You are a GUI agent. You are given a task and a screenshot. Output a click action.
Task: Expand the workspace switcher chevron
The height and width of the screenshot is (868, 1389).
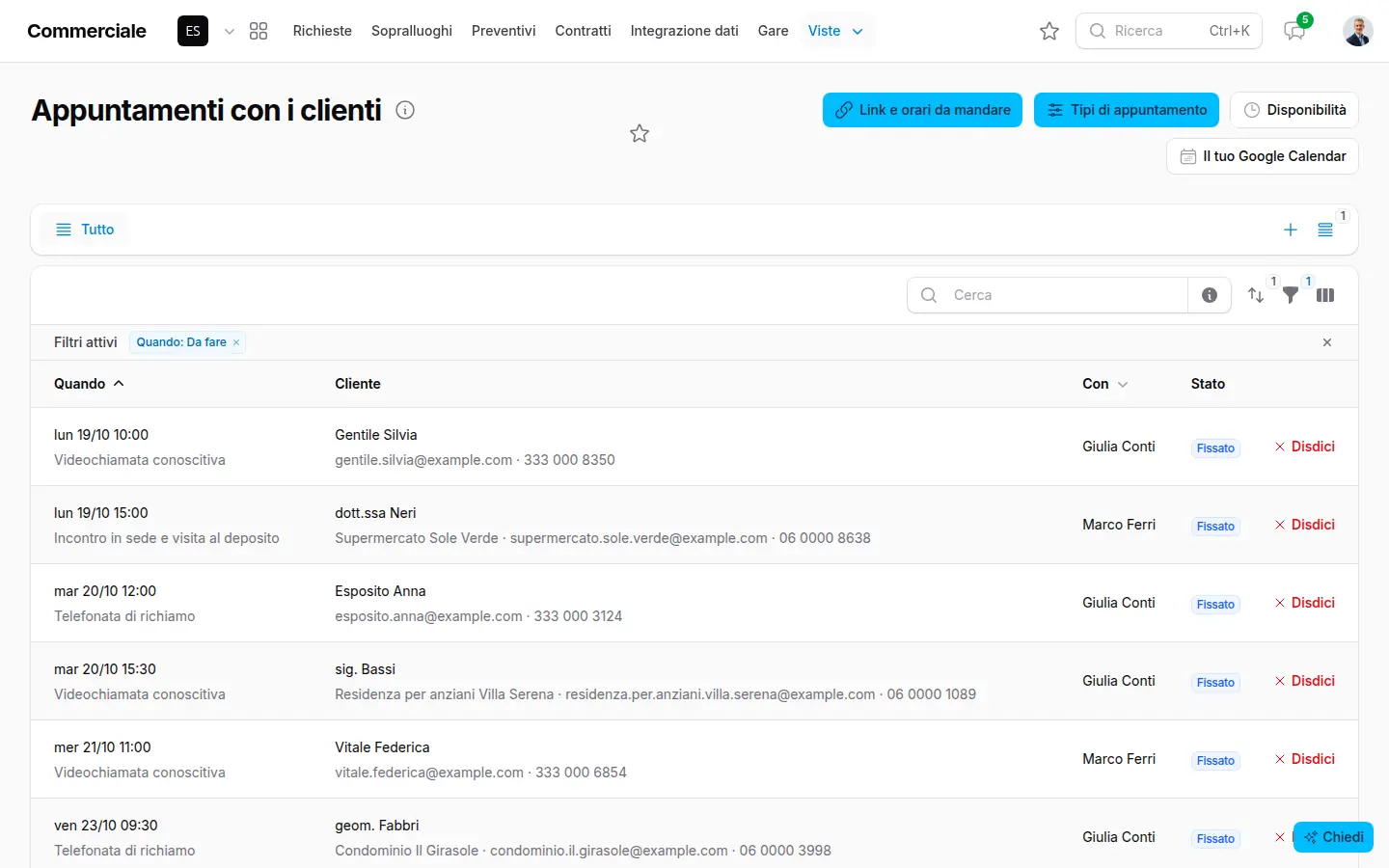coord(230,31)
